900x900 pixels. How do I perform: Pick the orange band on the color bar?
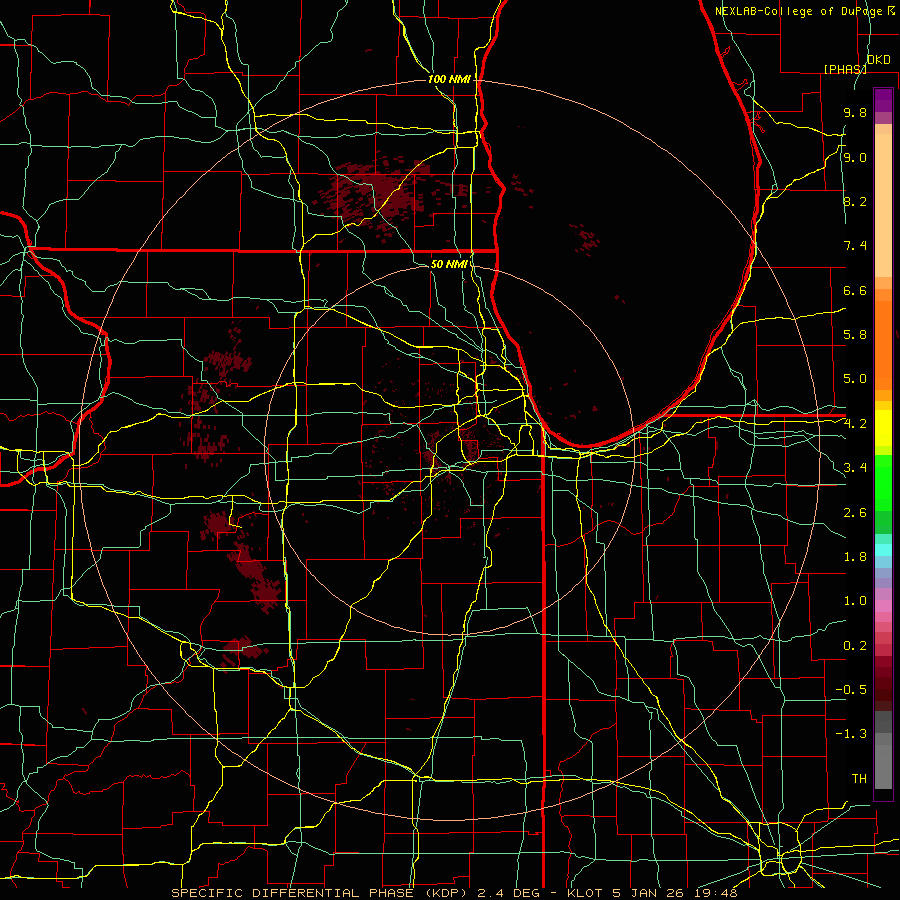[883, 346]
